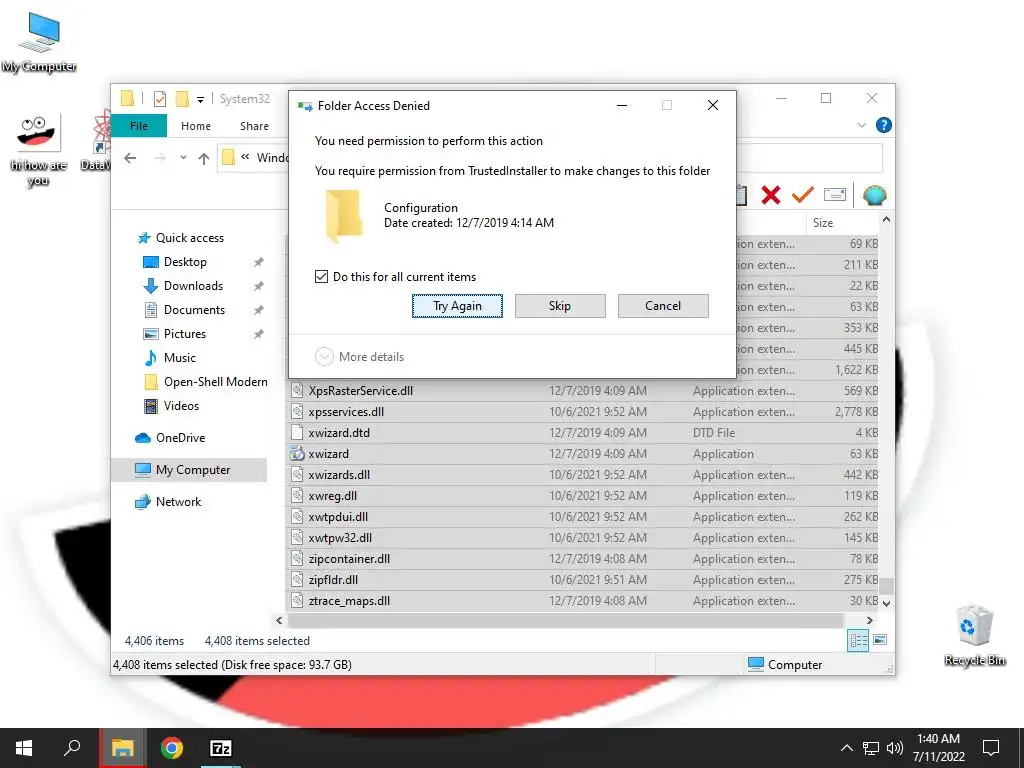Select xpsservices.dll file
1024x768 pixels.
(346, 411)
